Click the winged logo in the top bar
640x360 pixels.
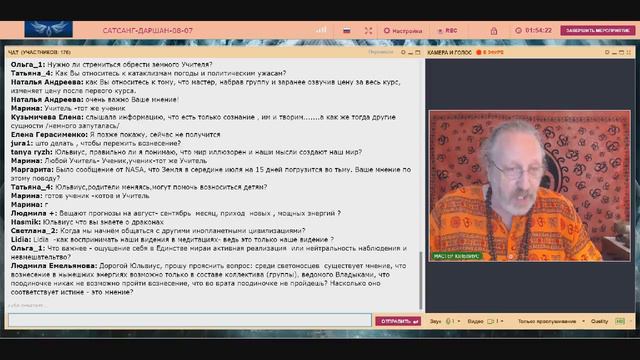click(49, 29)
